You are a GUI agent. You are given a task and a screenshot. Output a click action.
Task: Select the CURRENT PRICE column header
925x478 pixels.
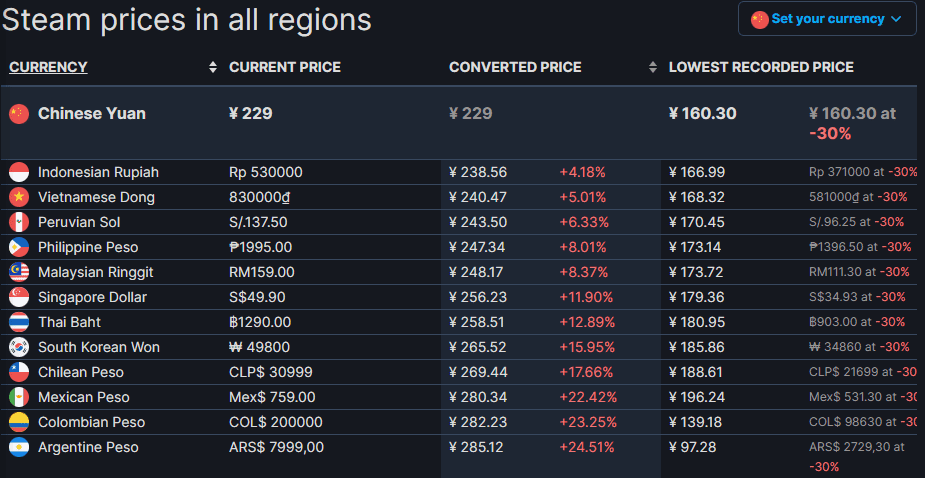pos(285,67)
